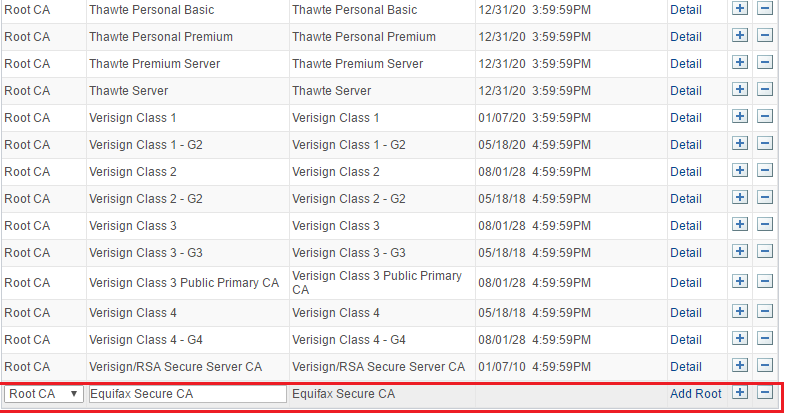795x419 pixels.
Task: Delete the Thawte Personal Premium row
Action: click(x=765, y=36)
